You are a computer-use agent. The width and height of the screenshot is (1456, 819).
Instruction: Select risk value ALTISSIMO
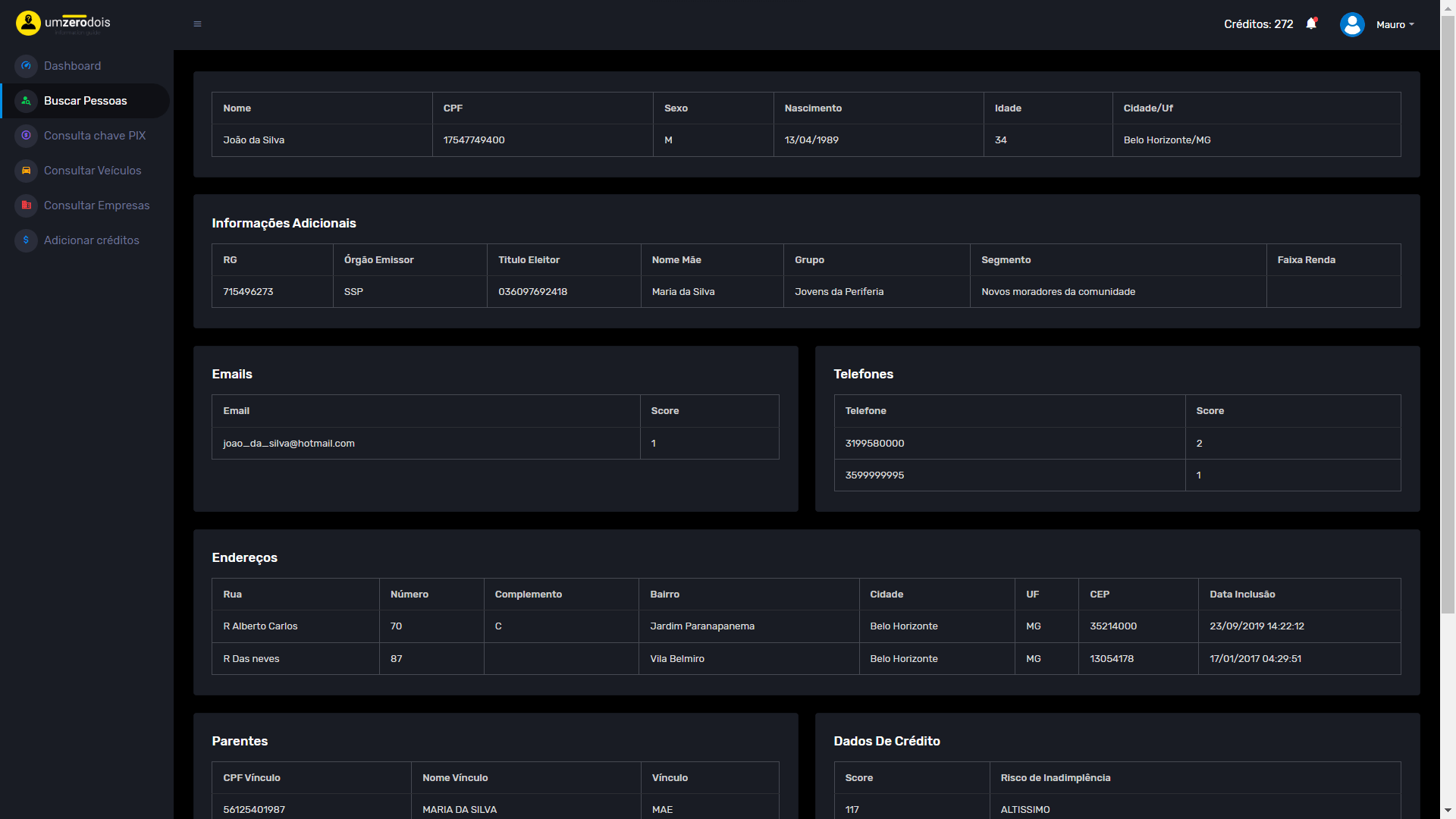(1025, 810)
